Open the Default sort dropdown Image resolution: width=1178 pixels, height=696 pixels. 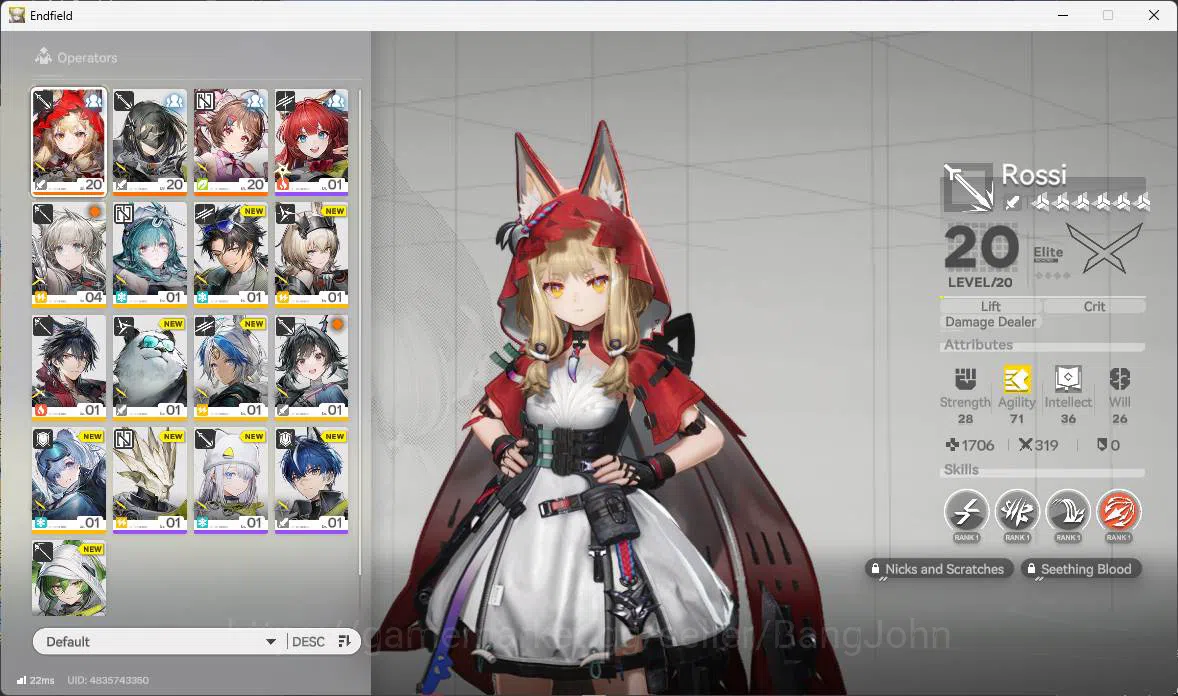(159, 641)
